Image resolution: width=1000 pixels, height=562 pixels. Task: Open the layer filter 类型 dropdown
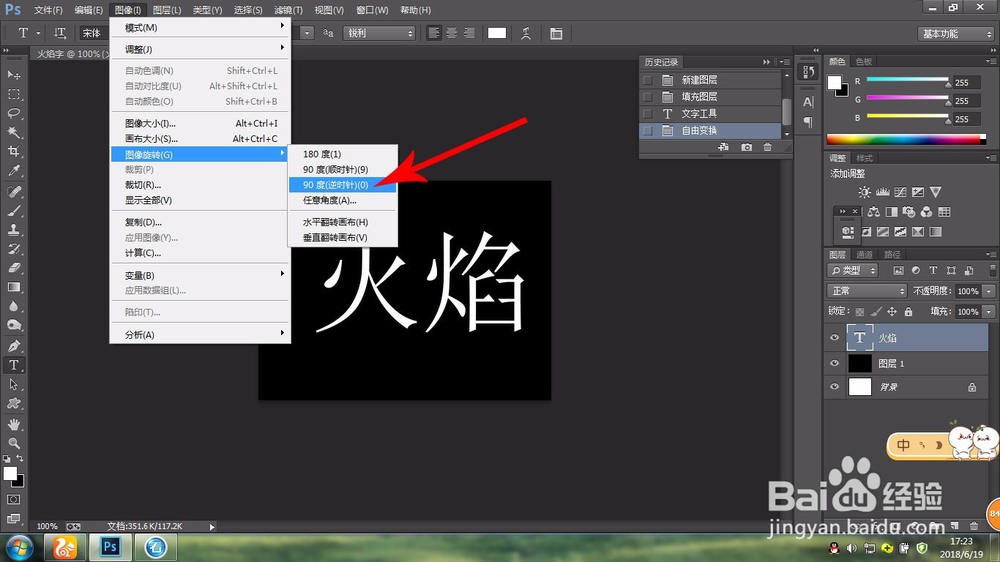pos(853,270)
